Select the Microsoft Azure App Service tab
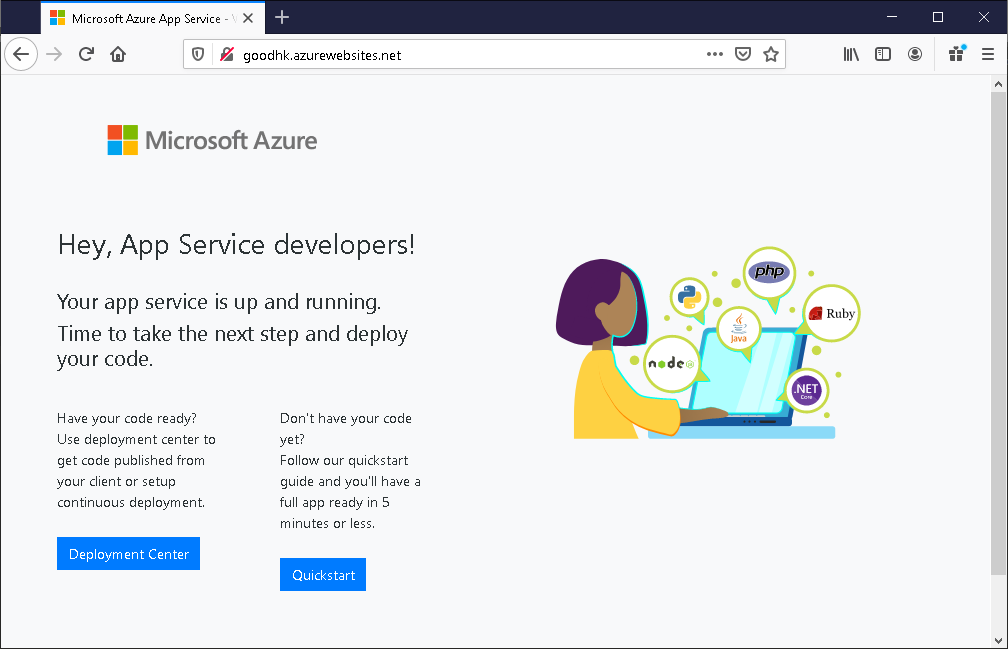This screenshot has width=1008, height=649. point(145,18)
